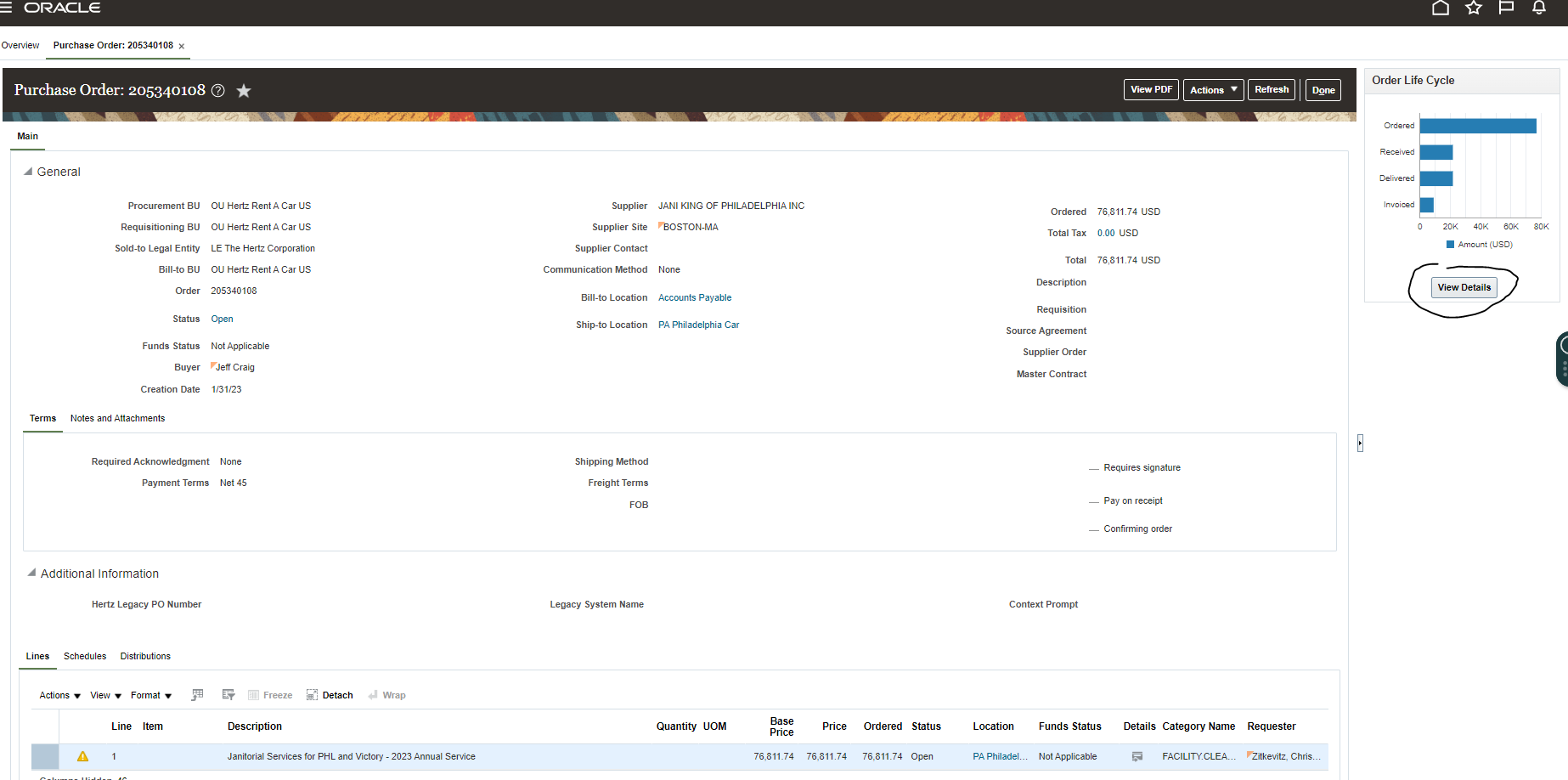
Task: Click the Amount (USD) legend swatch
Action: (1451, 244)
